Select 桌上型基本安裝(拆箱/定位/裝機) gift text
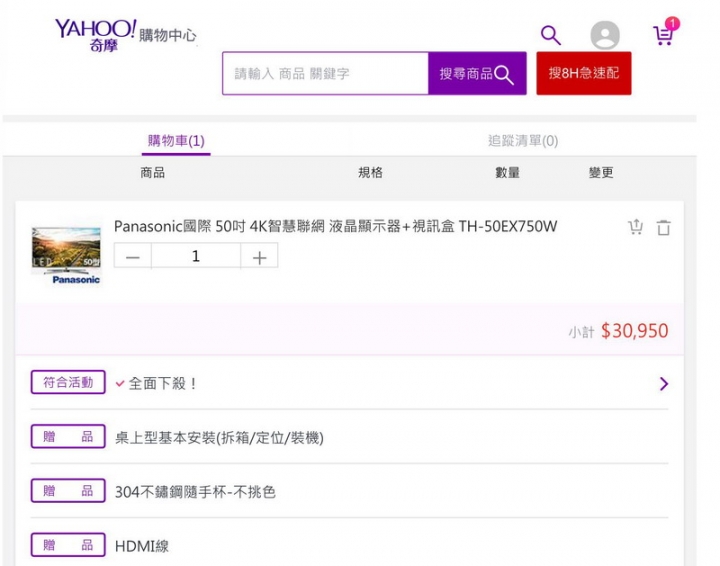The width and height of the screenshot is (720, 566). (x=219, y=438)
